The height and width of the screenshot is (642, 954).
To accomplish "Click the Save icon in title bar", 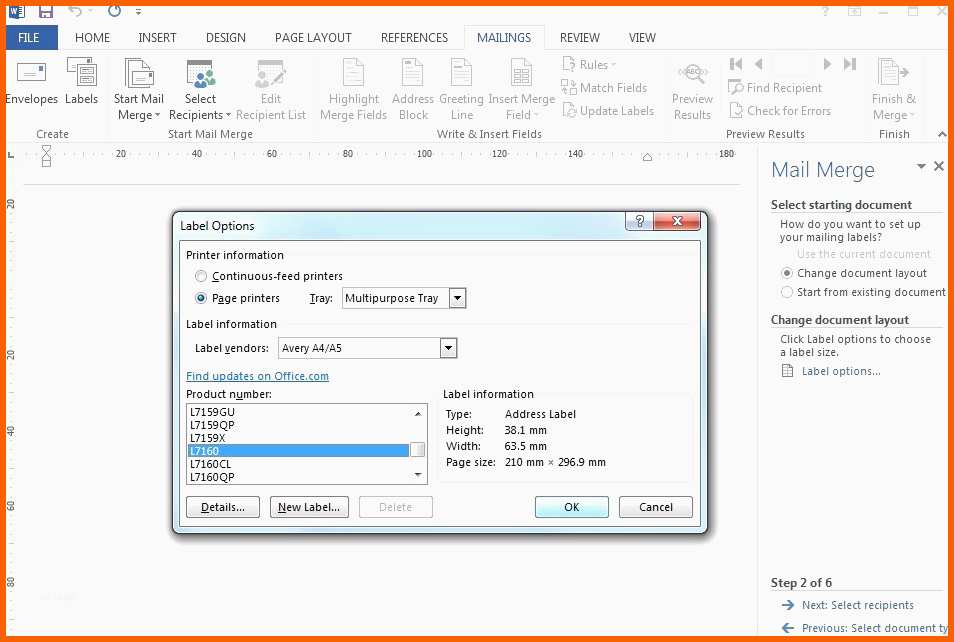I will (46, 11).
